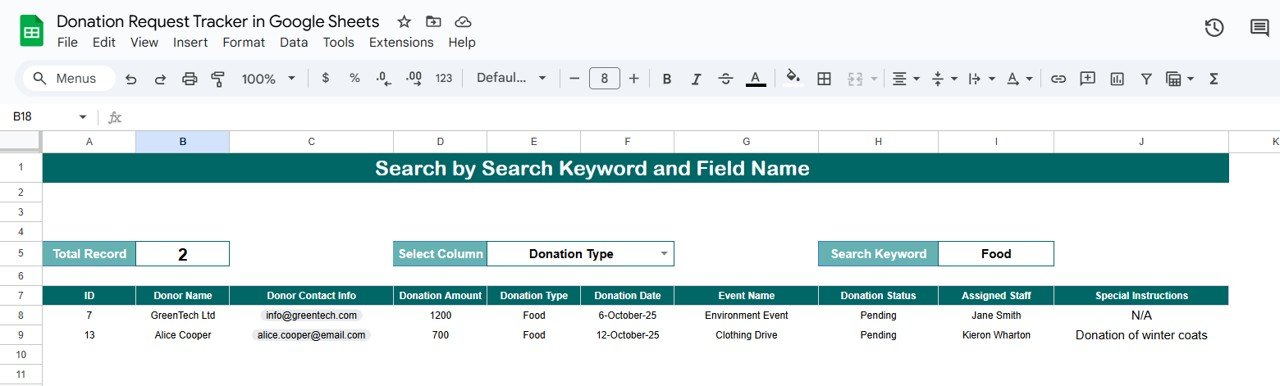Open the Help menu
Viewport: 1280px width, 386px height.
click(x=462, y=42)
